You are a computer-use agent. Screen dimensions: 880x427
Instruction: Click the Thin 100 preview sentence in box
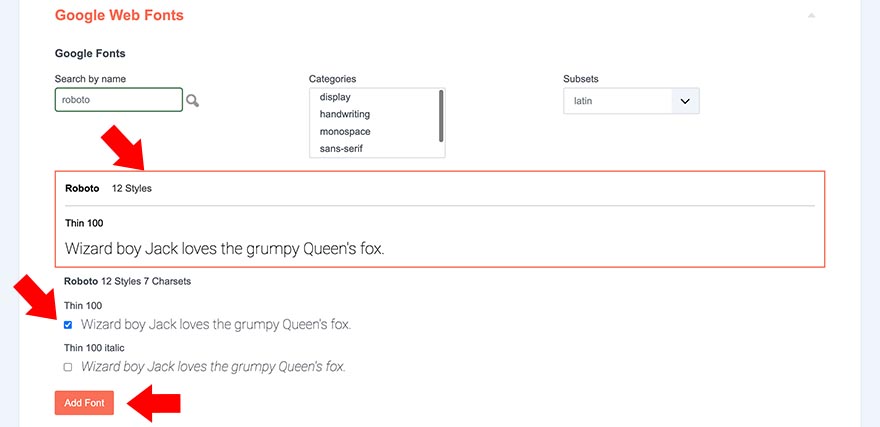(x=224, y=248)
